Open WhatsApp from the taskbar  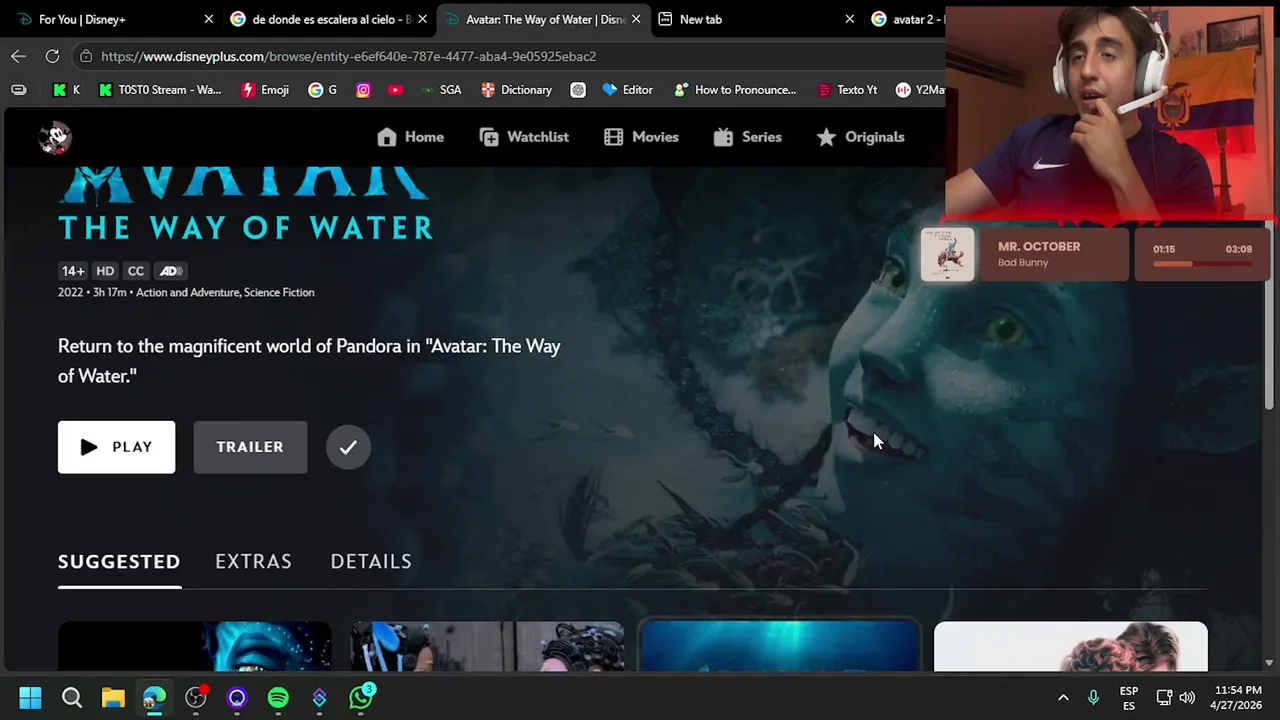coord(361,697)
